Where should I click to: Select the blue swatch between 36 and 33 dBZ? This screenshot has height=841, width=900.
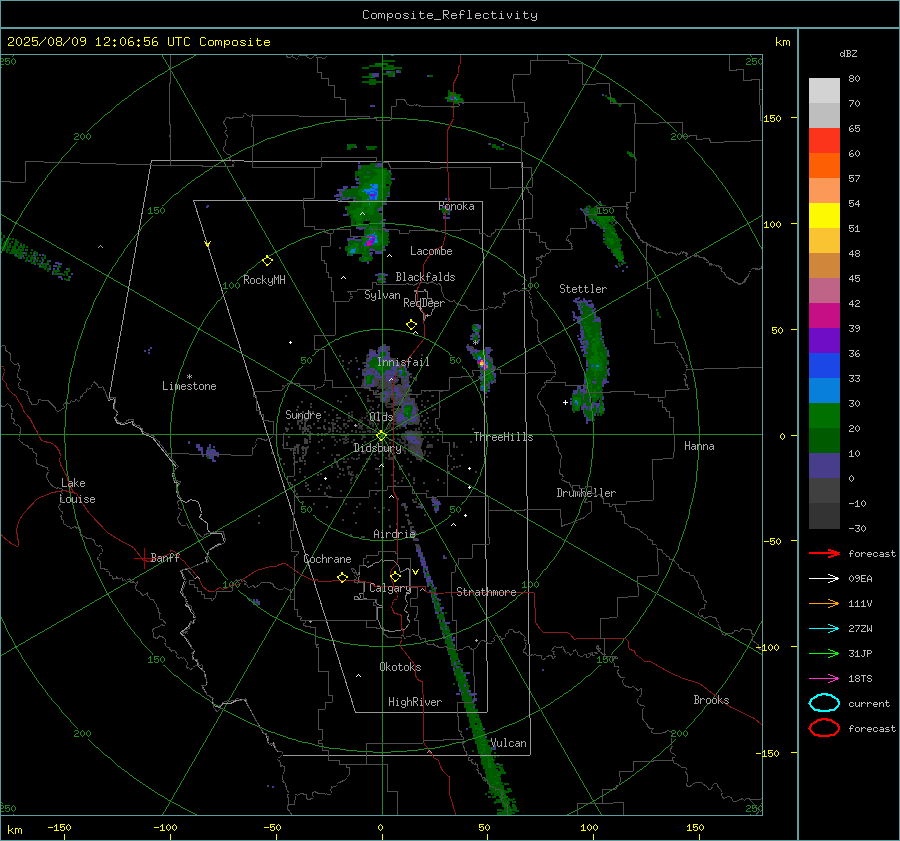click(x=824, y=366)
